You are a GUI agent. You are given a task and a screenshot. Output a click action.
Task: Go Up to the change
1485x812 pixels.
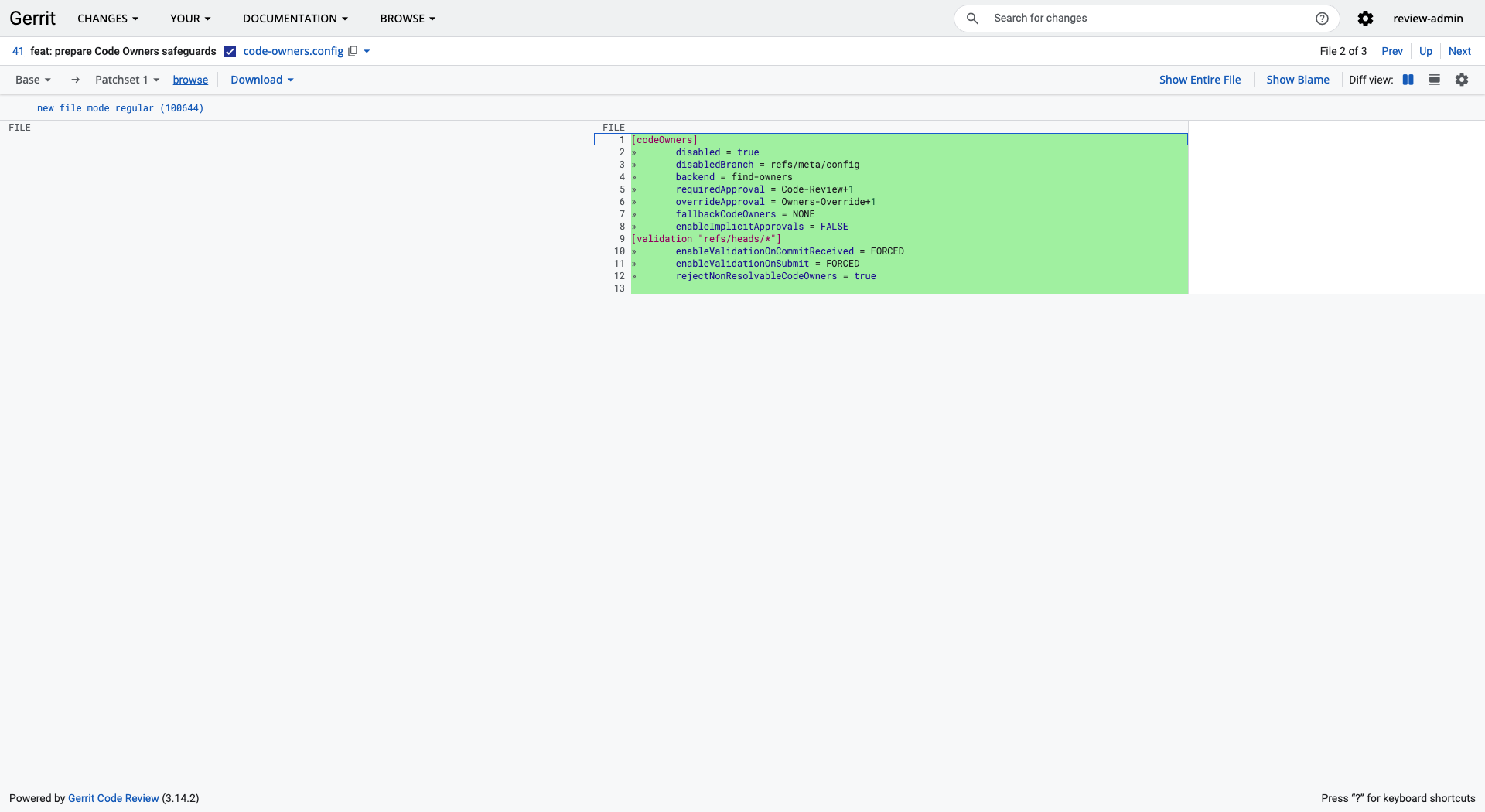(1425, 51)
